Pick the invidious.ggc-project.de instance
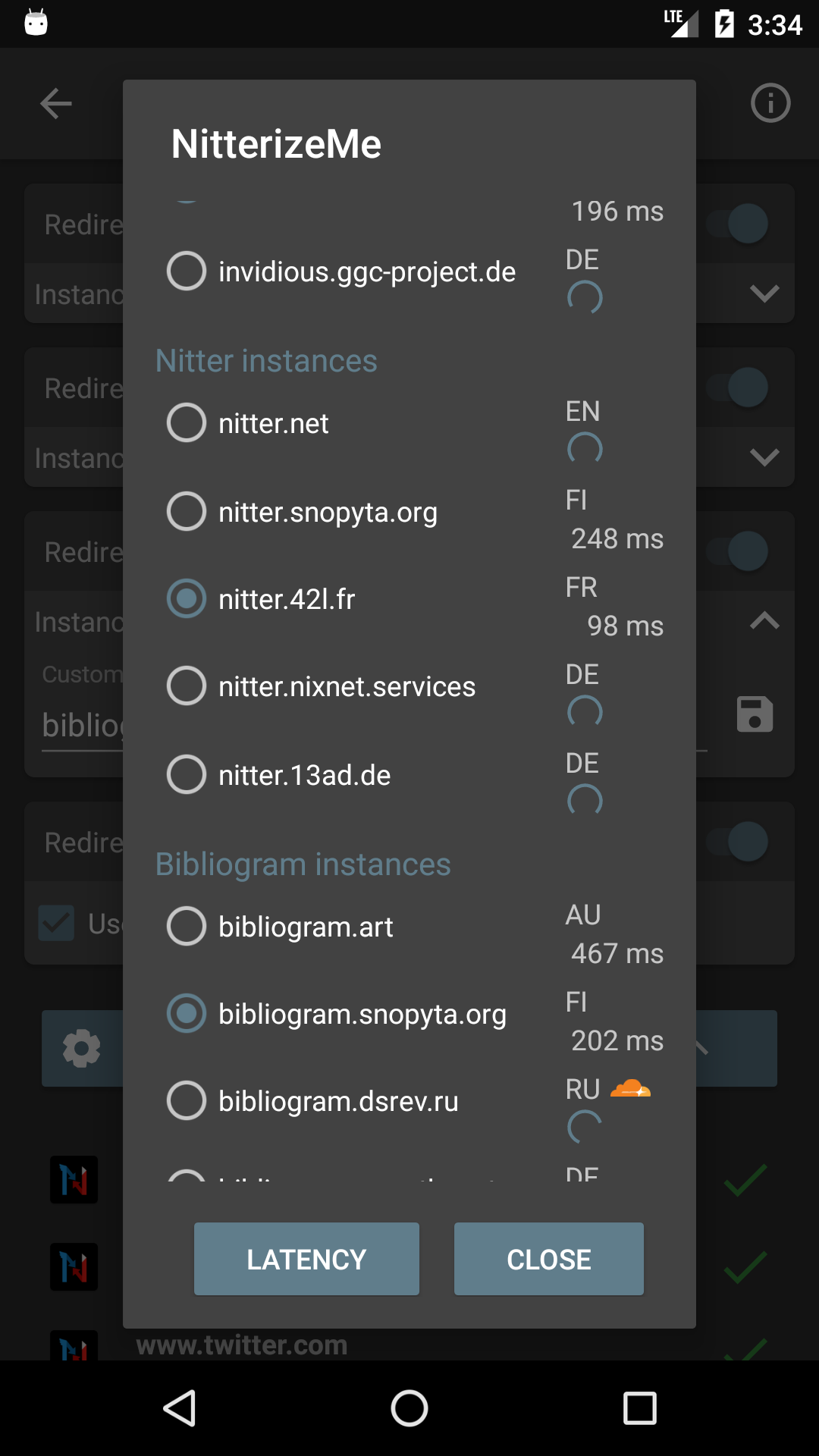Screen dimensions: 819x1456 [187, 271]
